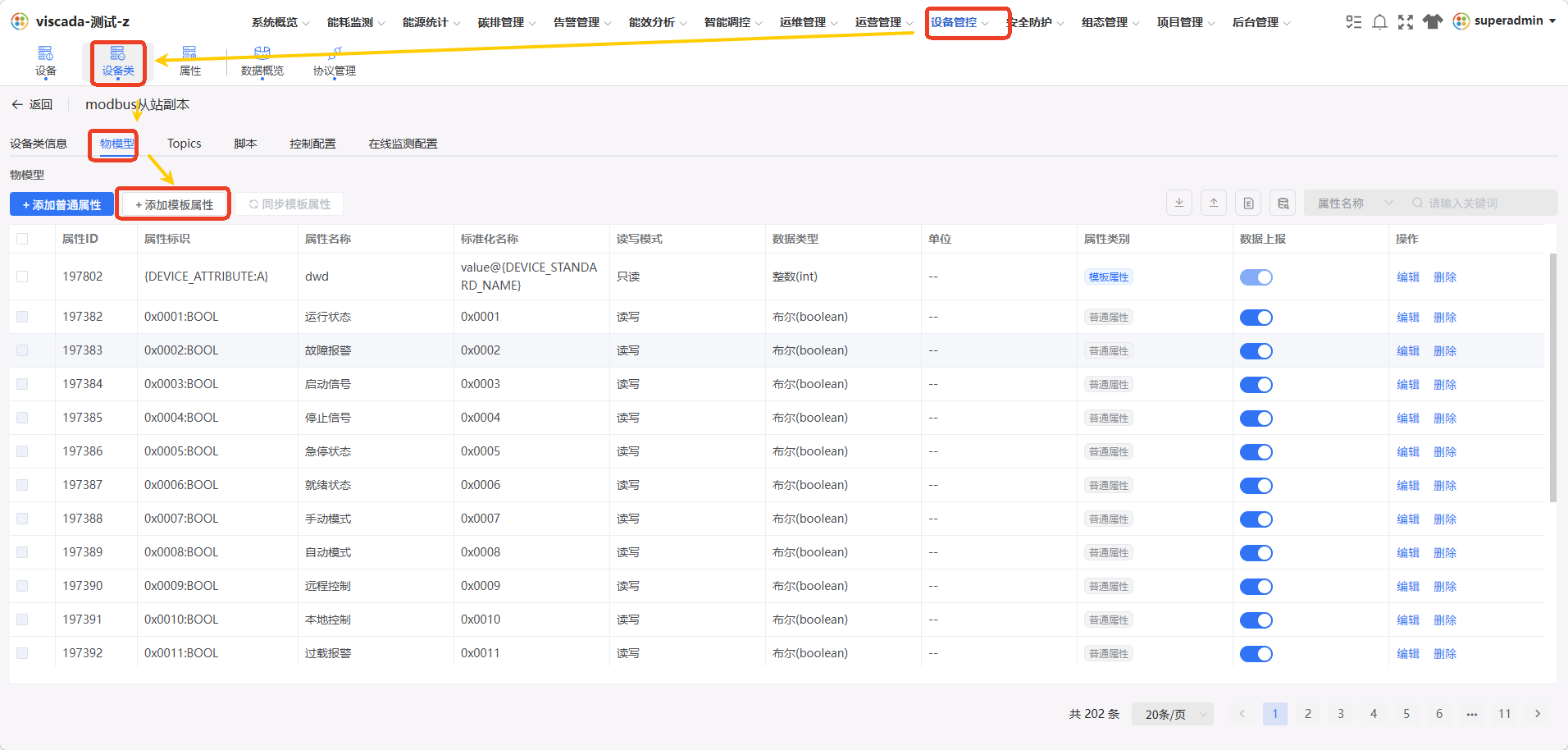Select the 设备类 toolbar icon
This screenshot has width=1568, height=750.
(118, 53)
